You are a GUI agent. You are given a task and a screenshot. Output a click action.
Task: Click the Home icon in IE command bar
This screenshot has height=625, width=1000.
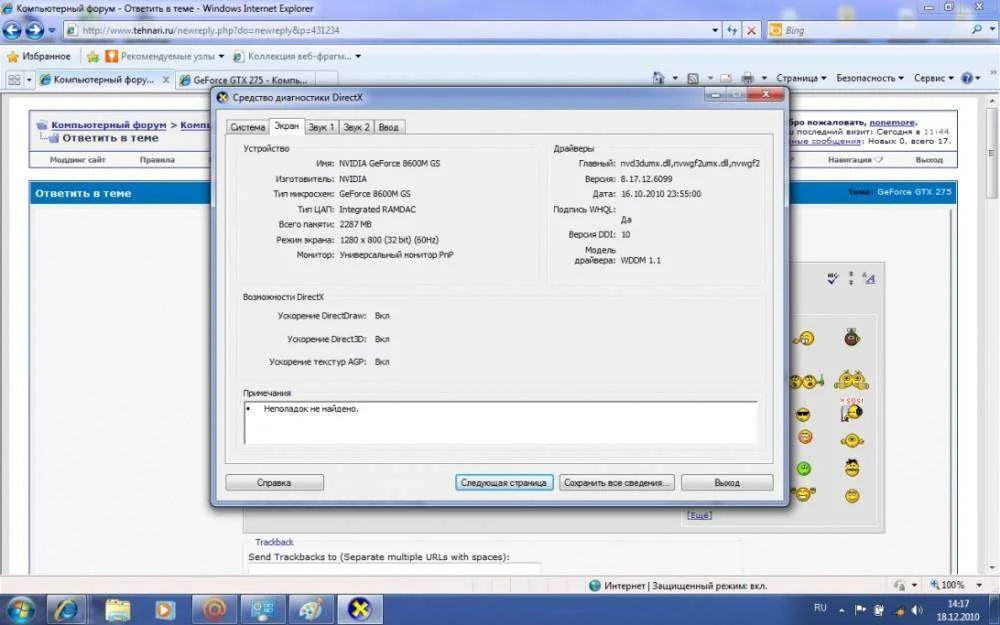tap(659, 78)
